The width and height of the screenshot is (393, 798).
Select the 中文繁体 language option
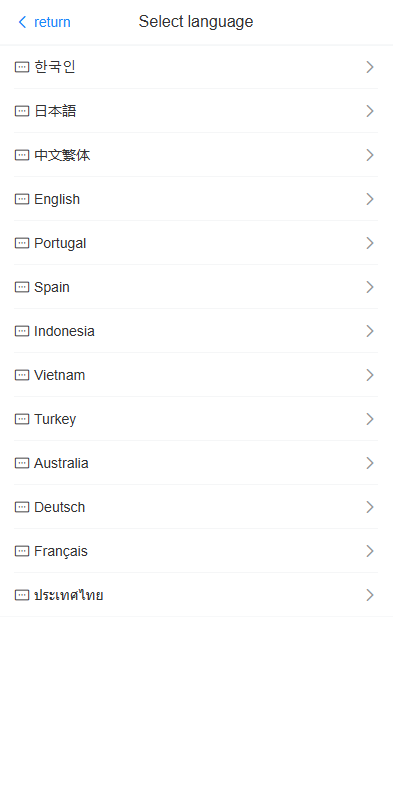[196, 155]
